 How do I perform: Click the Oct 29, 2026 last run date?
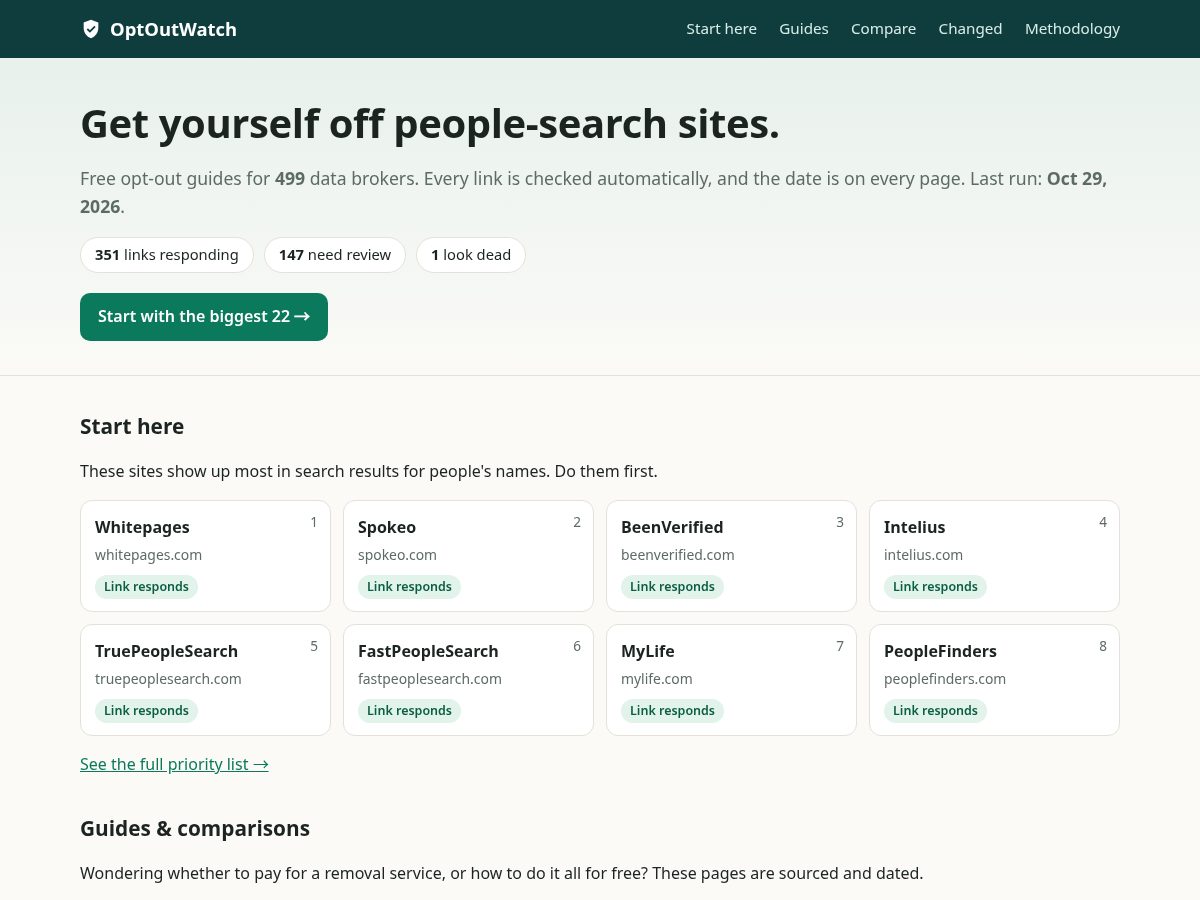[x=1076, y=179]
